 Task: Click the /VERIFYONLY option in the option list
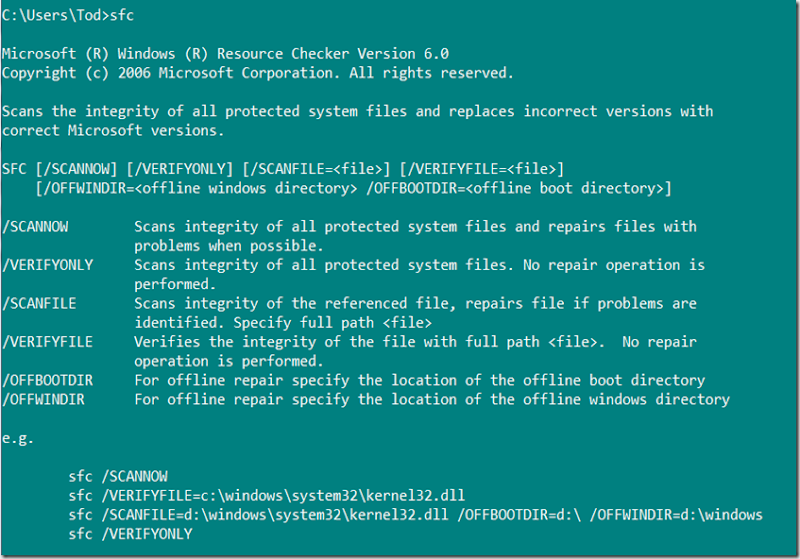(x=48, y=265)
